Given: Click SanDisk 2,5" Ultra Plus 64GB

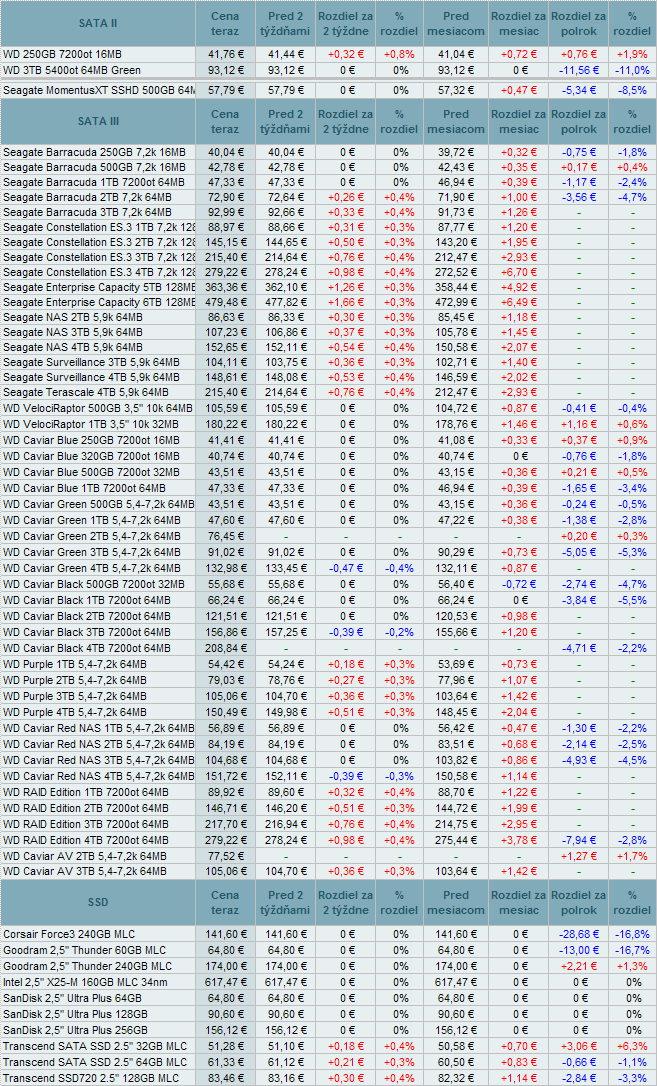Looking at the screenshot, I should pyautogui.click(x=73, y=998).
